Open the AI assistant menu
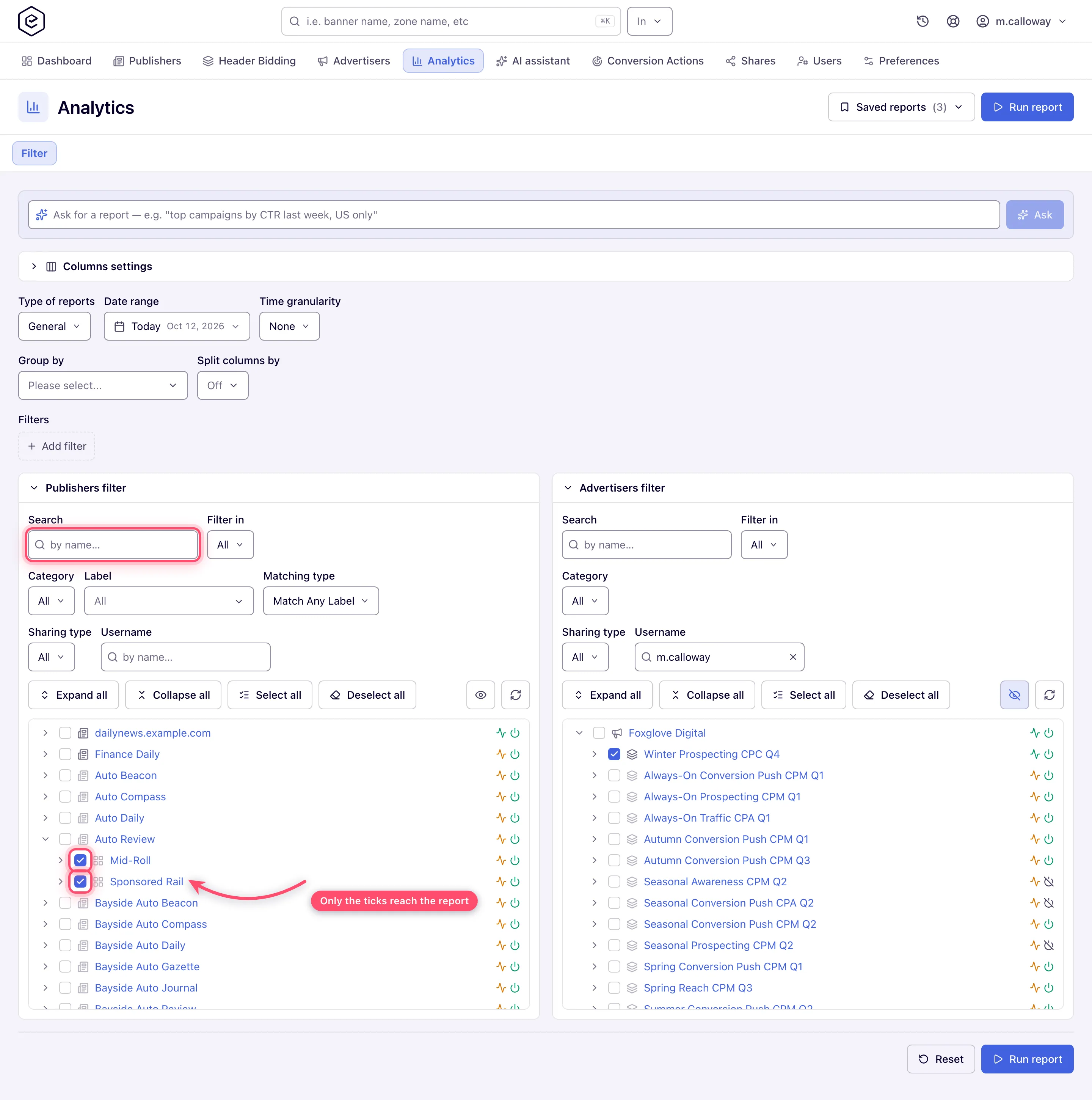The width and height of the screenshot is (1092, 1100). click(x=533, y=61)
